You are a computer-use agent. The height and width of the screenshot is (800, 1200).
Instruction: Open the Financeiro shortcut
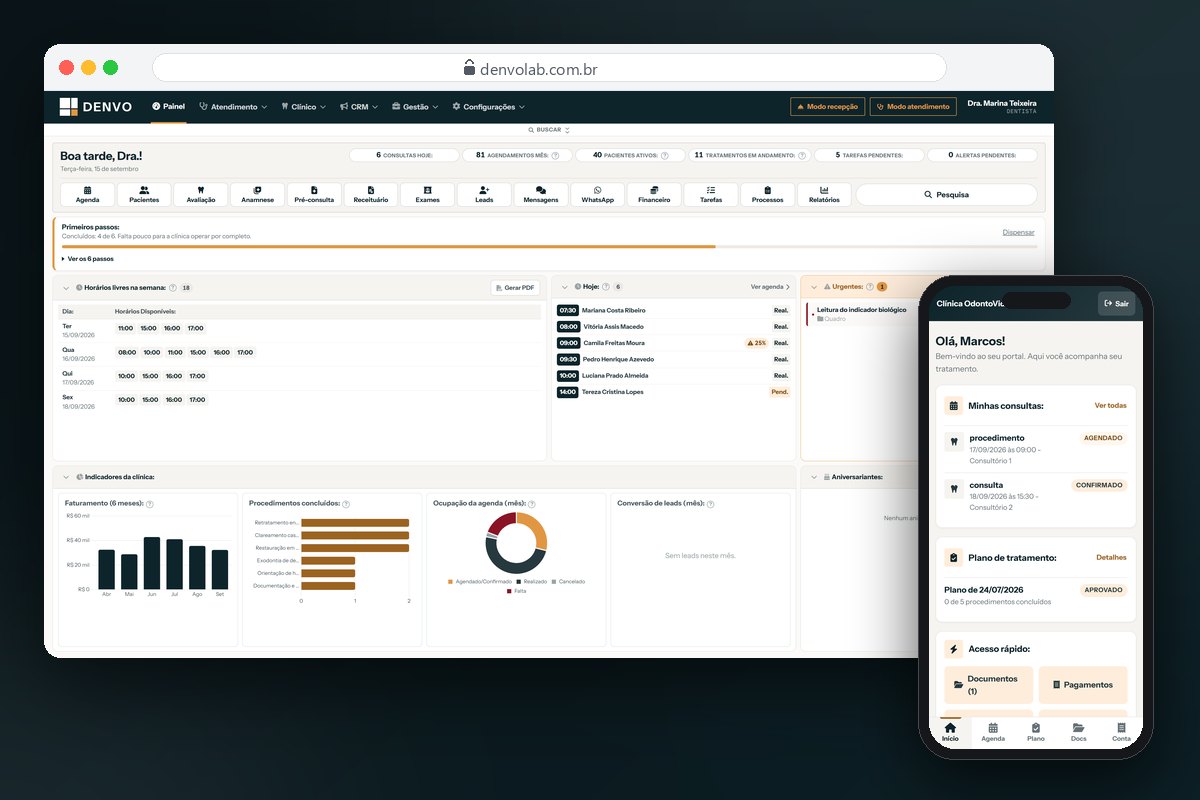click(654, 195)
